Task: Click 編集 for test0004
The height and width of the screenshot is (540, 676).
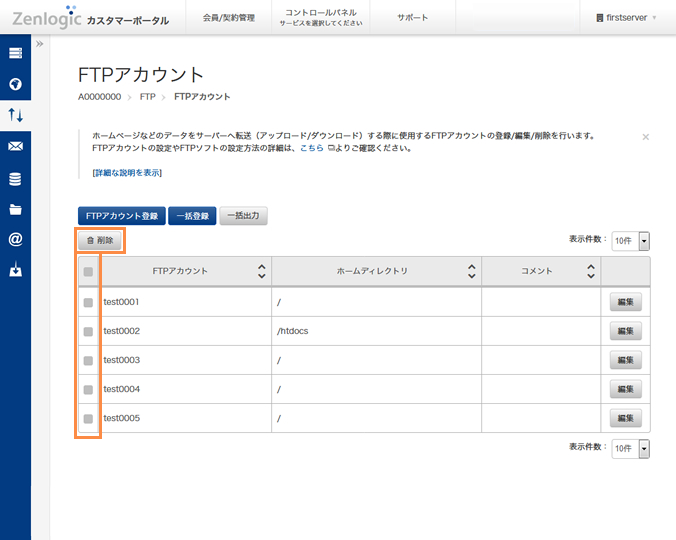Action: click(x=626, y=389)
